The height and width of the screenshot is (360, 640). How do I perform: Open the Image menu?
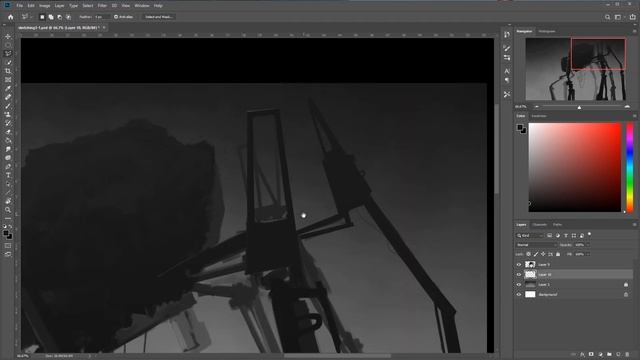44,6
